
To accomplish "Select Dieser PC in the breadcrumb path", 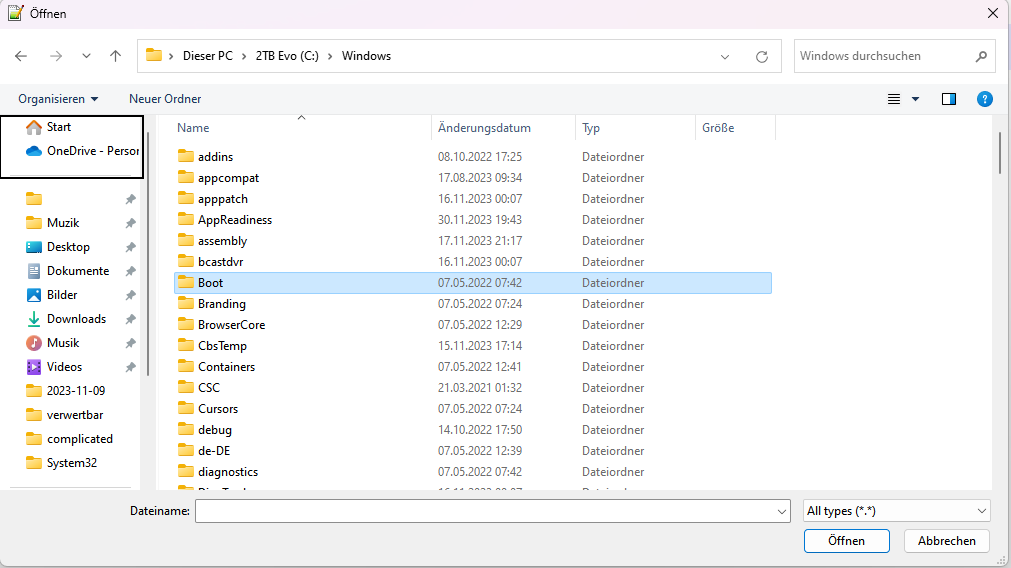I will tap(208, 56).
